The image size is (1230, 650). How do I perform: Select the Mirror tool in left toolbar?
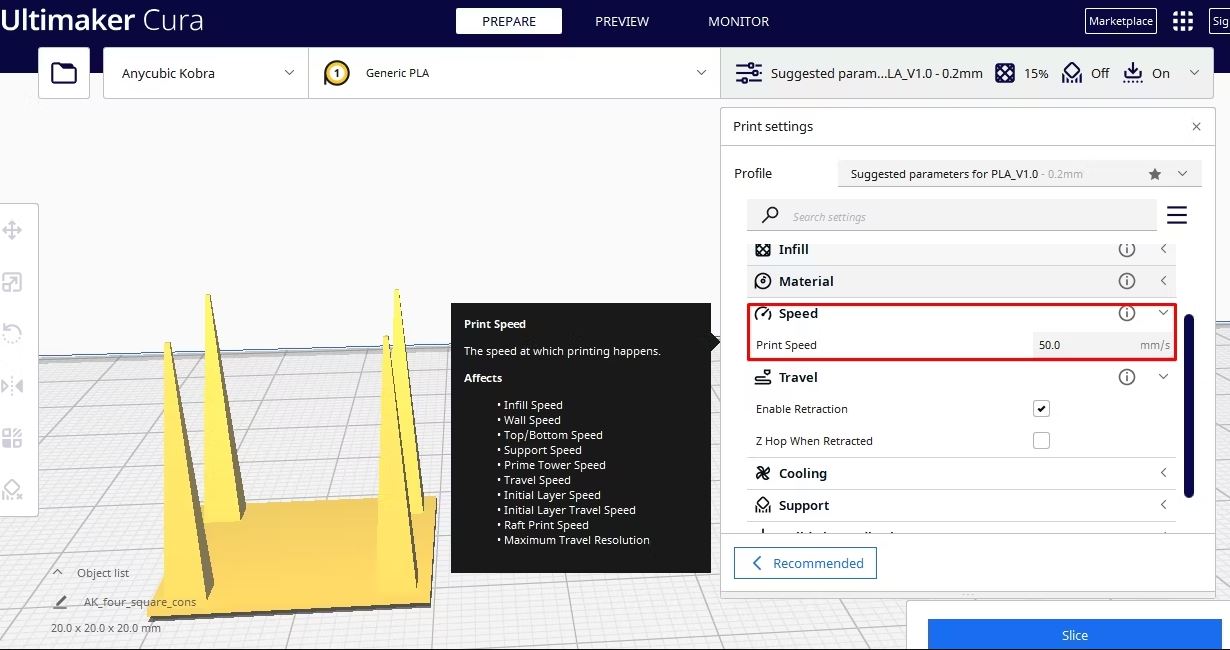(12, 385)
